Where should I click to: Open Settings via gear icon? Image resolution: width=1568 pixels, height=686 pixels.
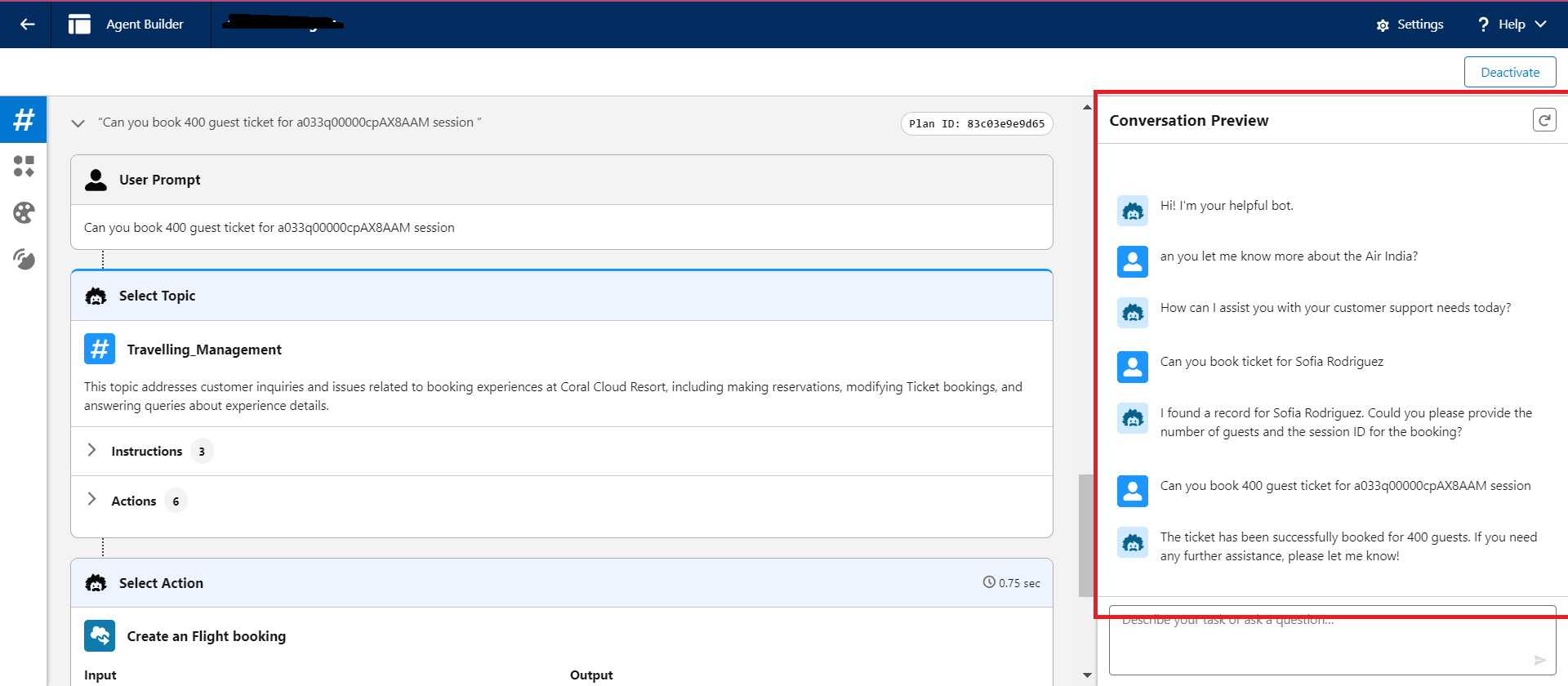click(1383, 25)
